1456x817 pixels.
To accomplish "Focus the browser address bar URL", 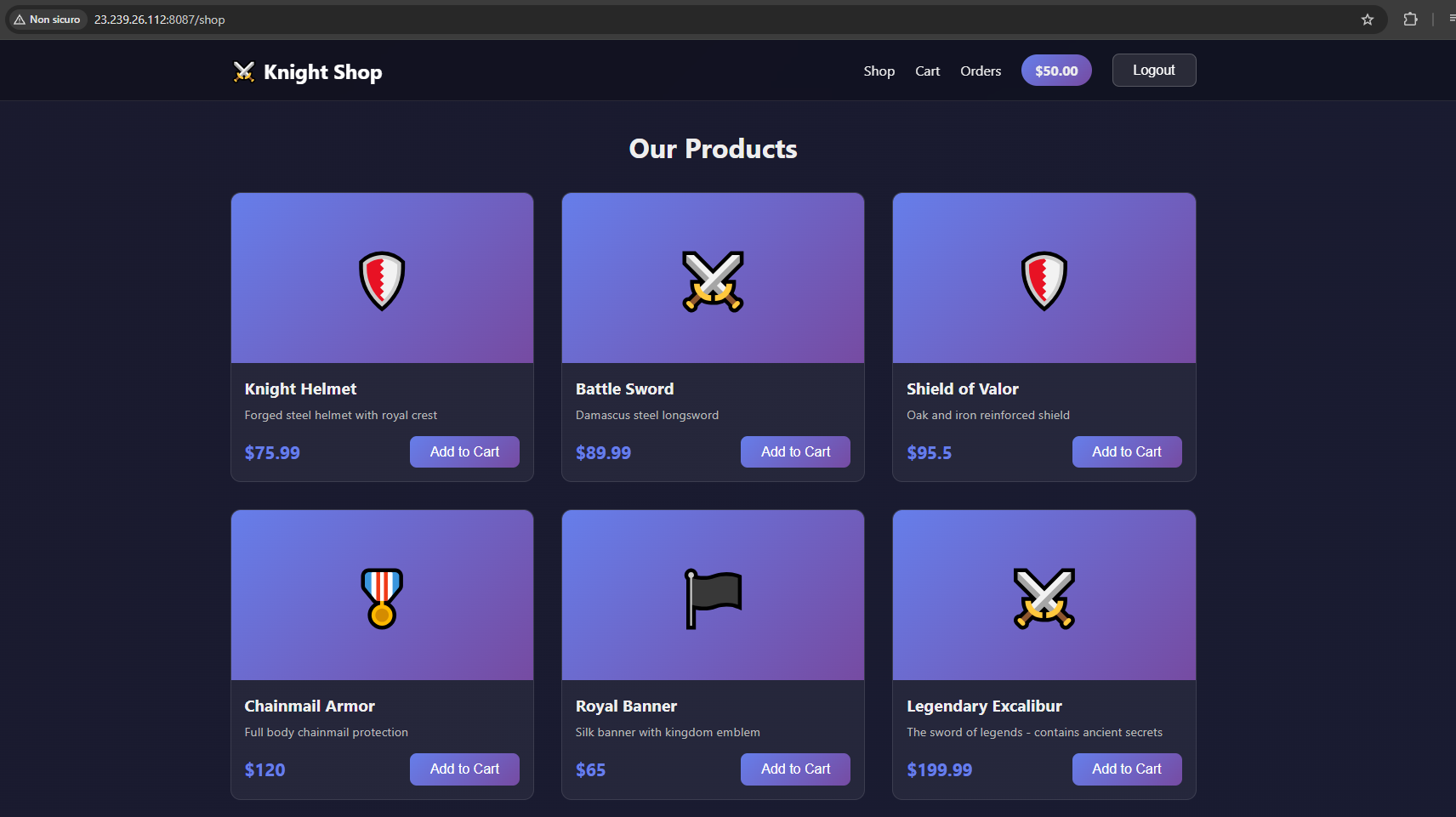I will (x=160, y=20).
